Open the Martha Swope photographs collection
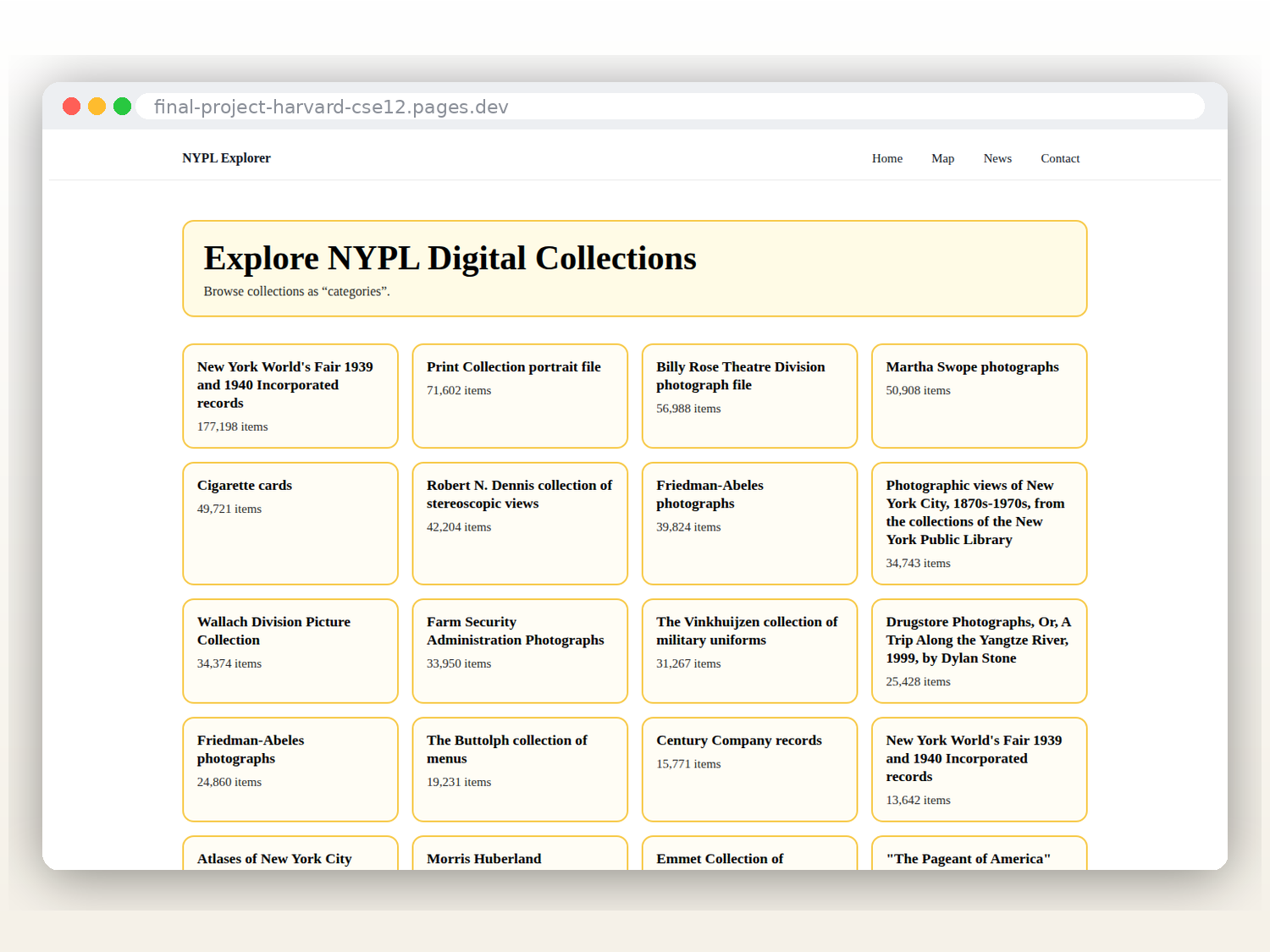Image resolution: width=1270 pixels, height=952 pixels. 979,396
